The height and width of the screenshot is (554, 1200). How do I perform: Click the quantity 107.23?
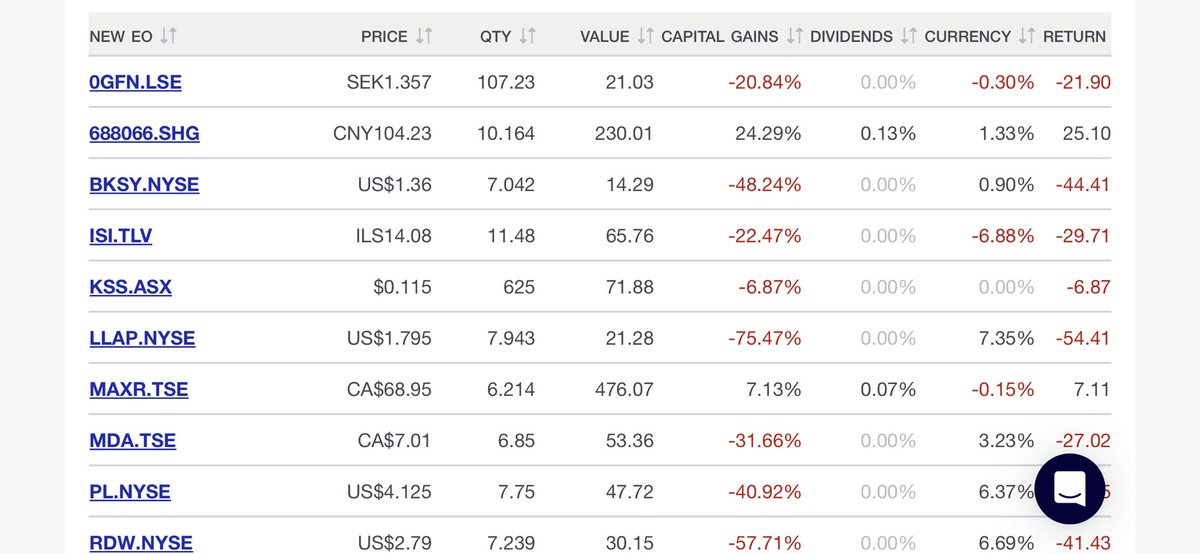pyautogui.click(x=507, y=82)
